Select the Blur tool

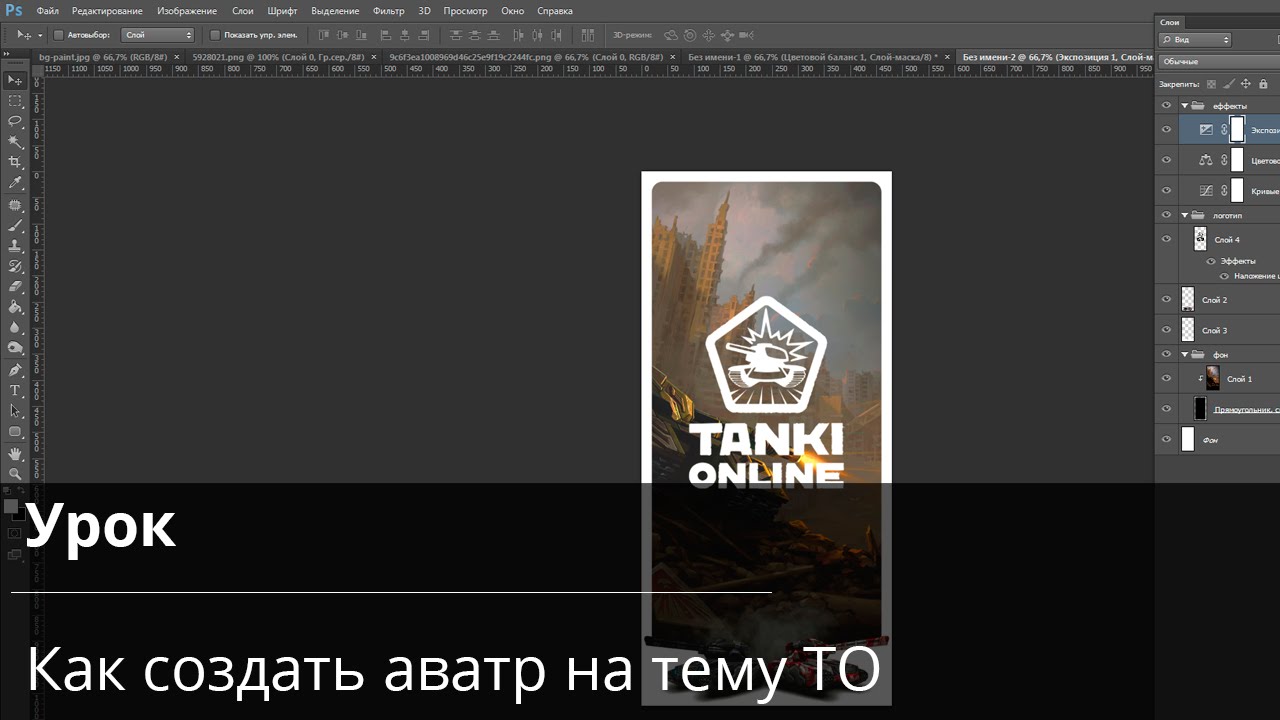click(x=15, y=327)
